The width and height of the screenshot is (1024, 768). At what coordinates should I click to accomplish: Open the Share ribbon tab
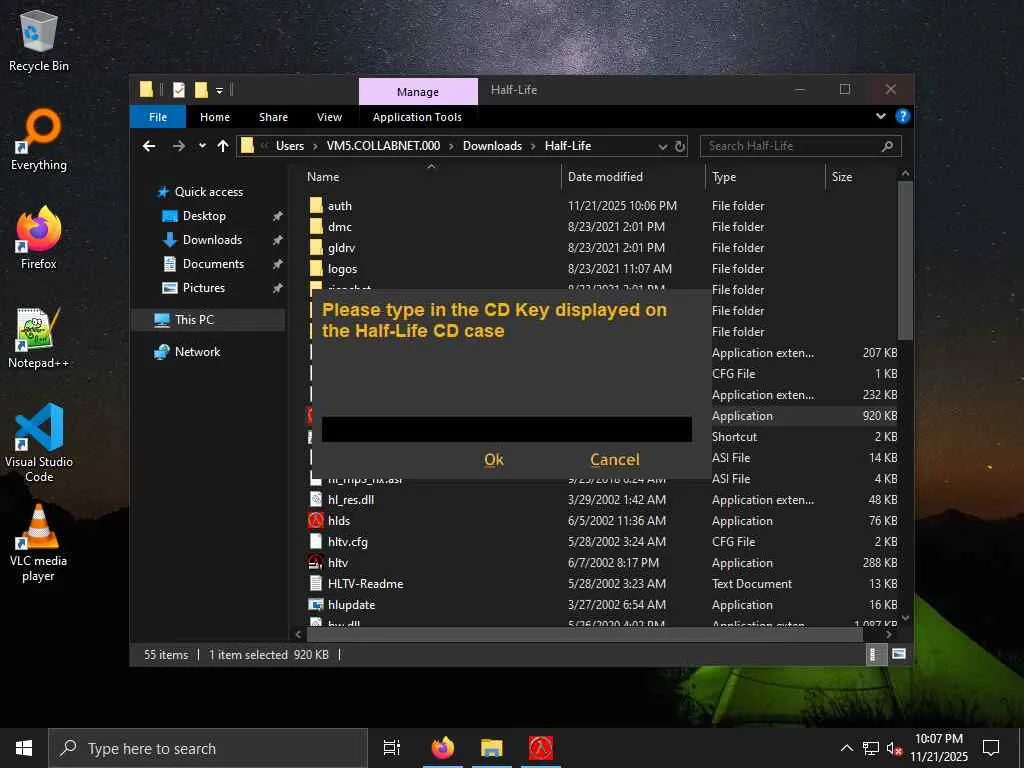(273, 117)
